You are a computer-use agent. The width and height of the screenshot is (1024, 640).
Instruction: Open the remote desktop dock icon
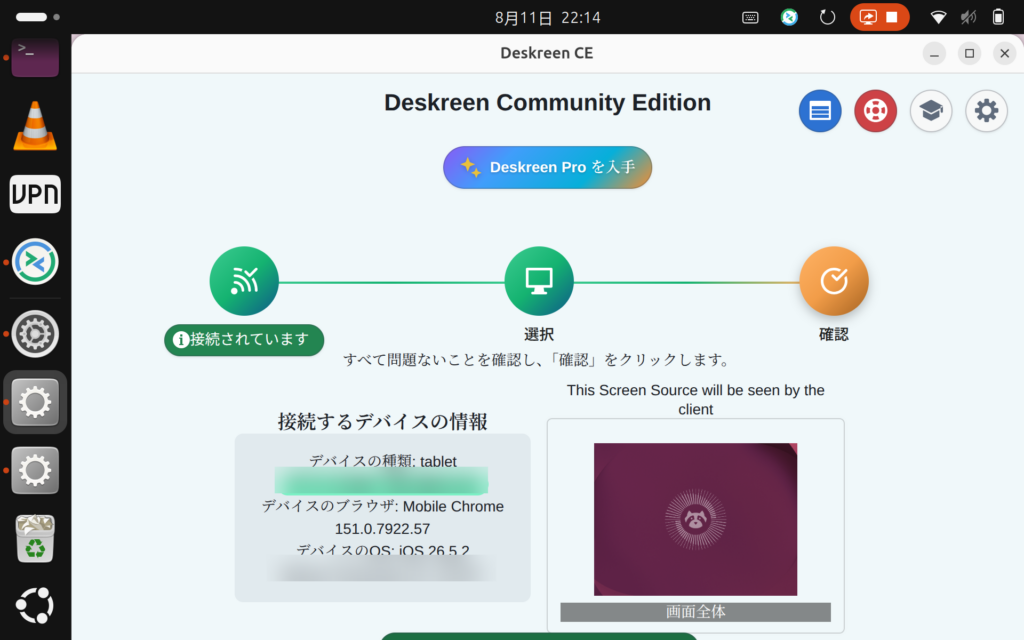pyautogui.click(x=35, y=262)
